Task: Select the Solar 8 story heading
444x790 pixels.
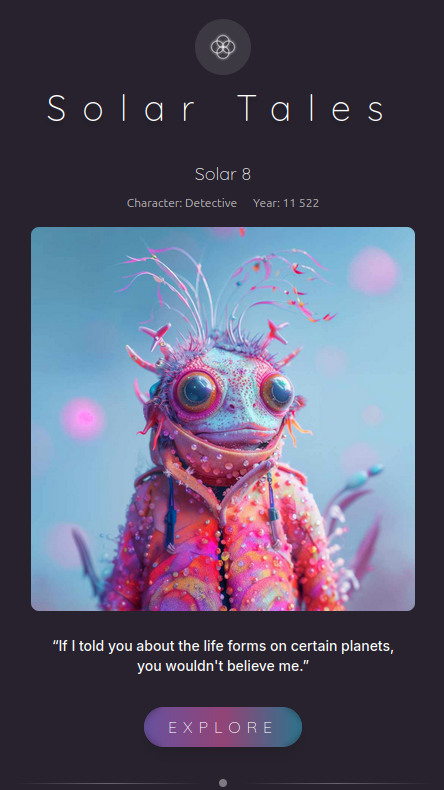Action: 223,174
